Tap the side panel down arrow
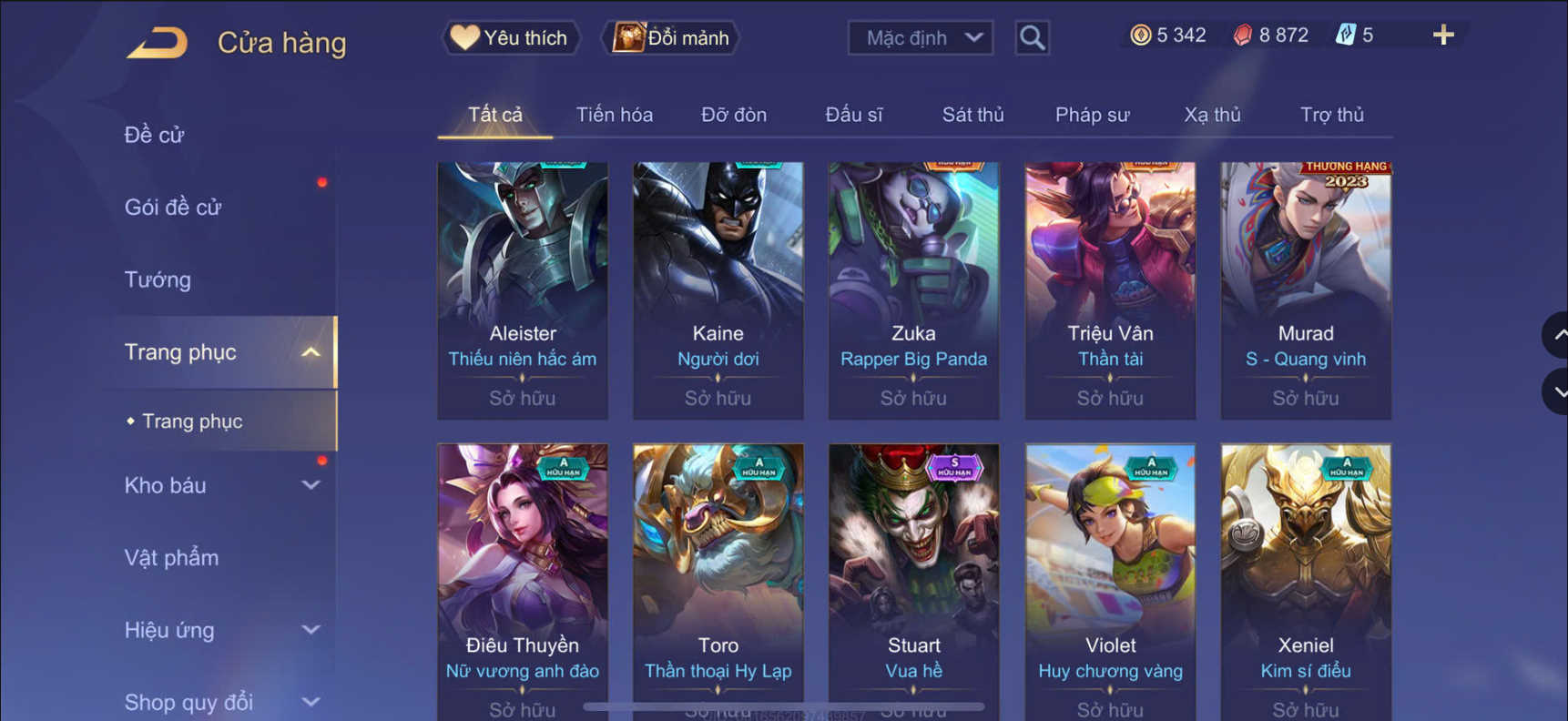The height and width of the screenshot is (721, 1568). click(1557, 392)
